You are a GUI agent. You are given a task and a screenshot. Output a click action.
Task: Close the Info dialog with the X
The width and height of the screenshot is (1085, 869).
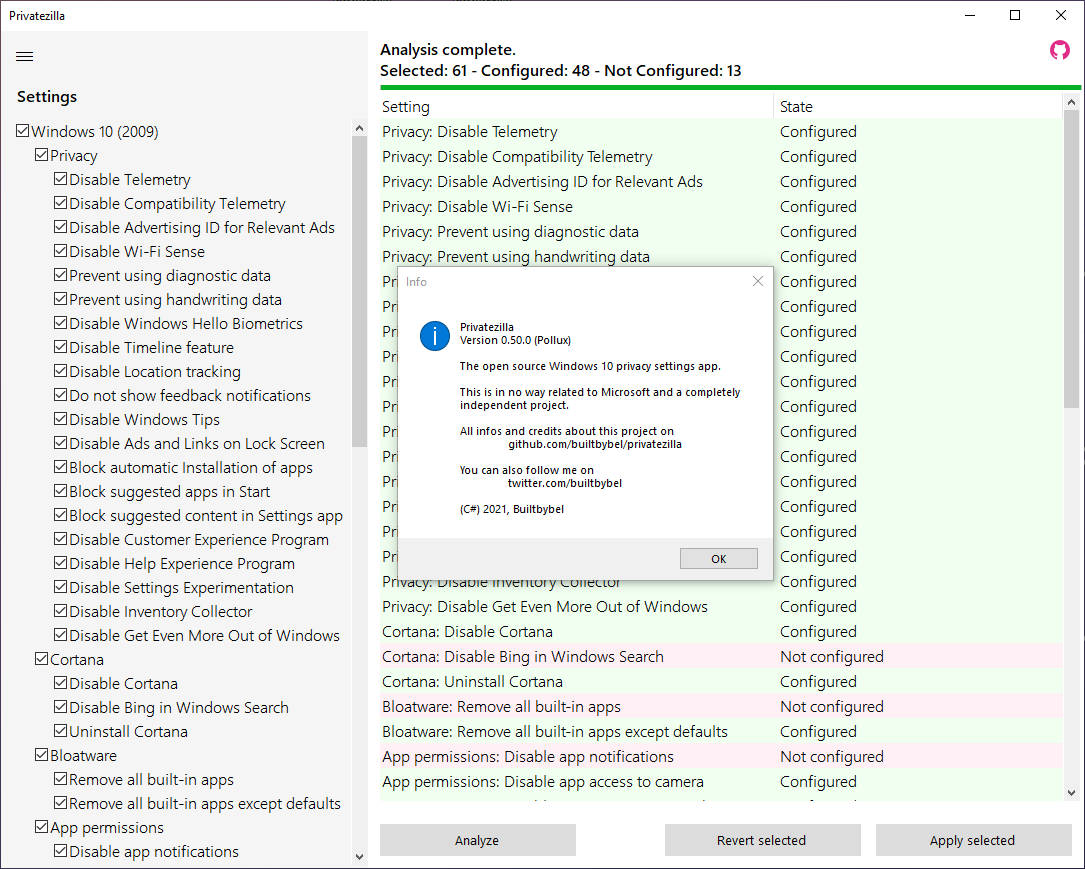(x=758, y=281)
